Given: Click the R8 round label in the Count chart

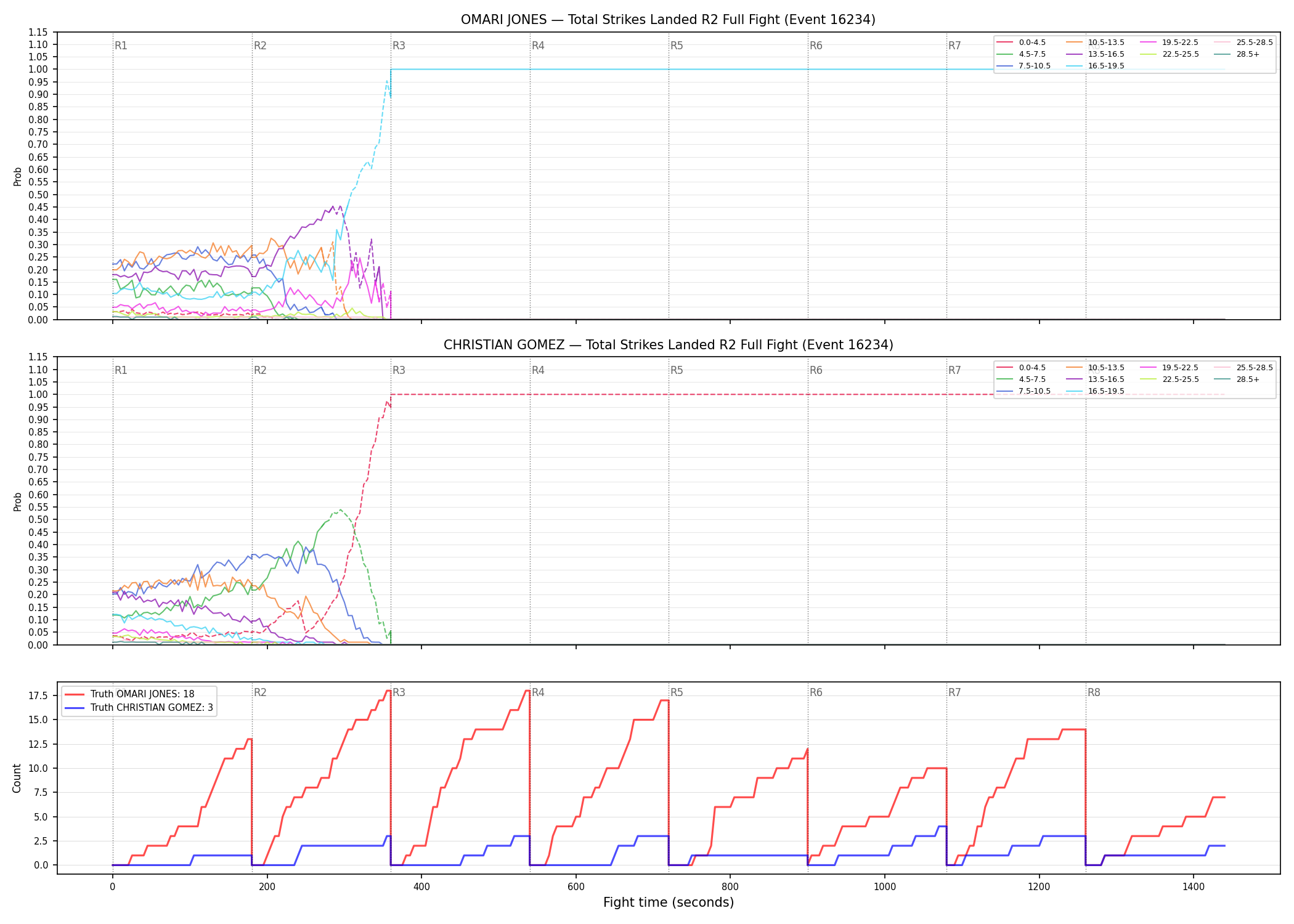Looking at the screenshot, I should coord(1094,692).
